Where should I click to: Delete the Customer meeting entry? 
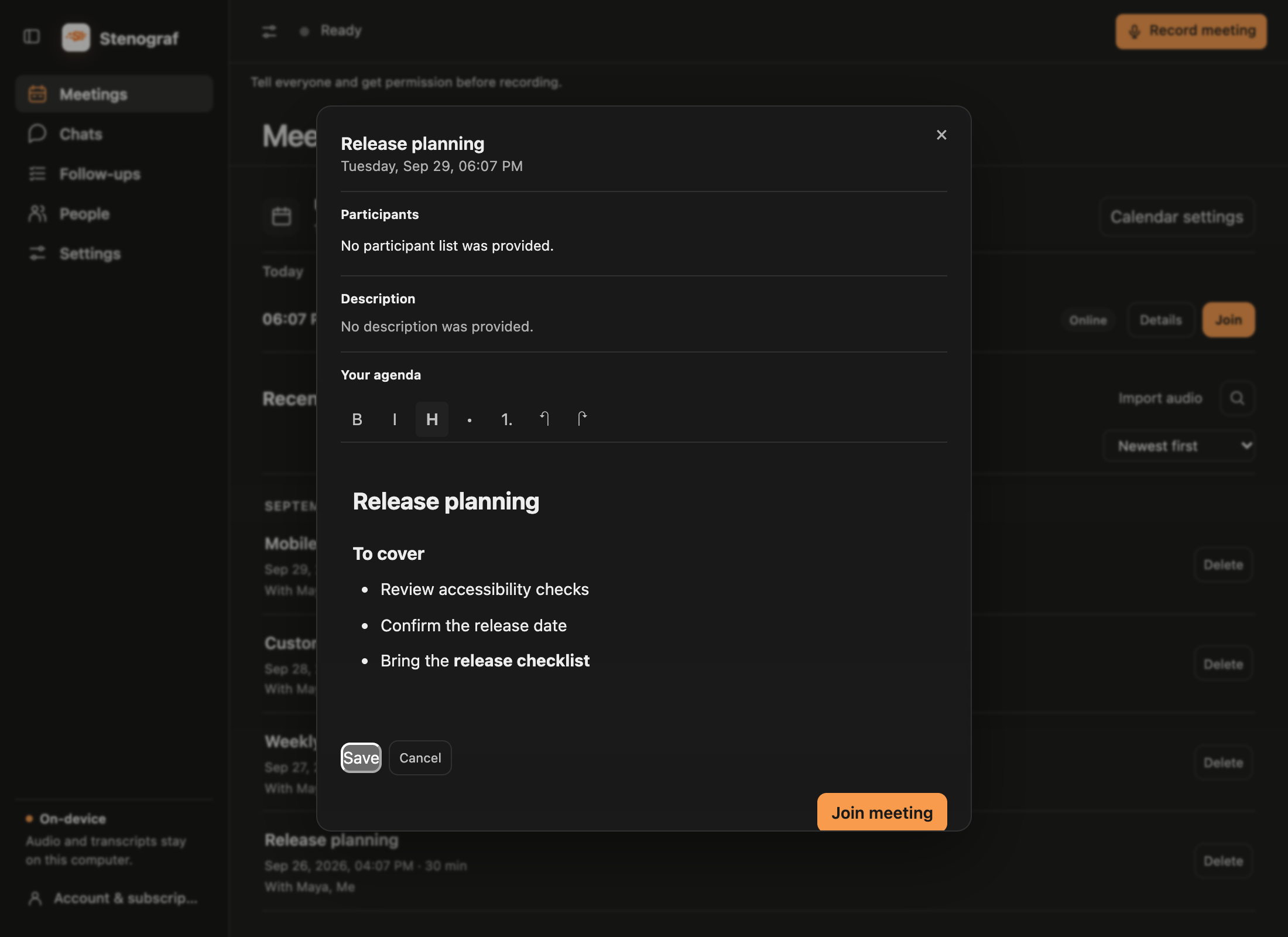(x=1223, y=665)
